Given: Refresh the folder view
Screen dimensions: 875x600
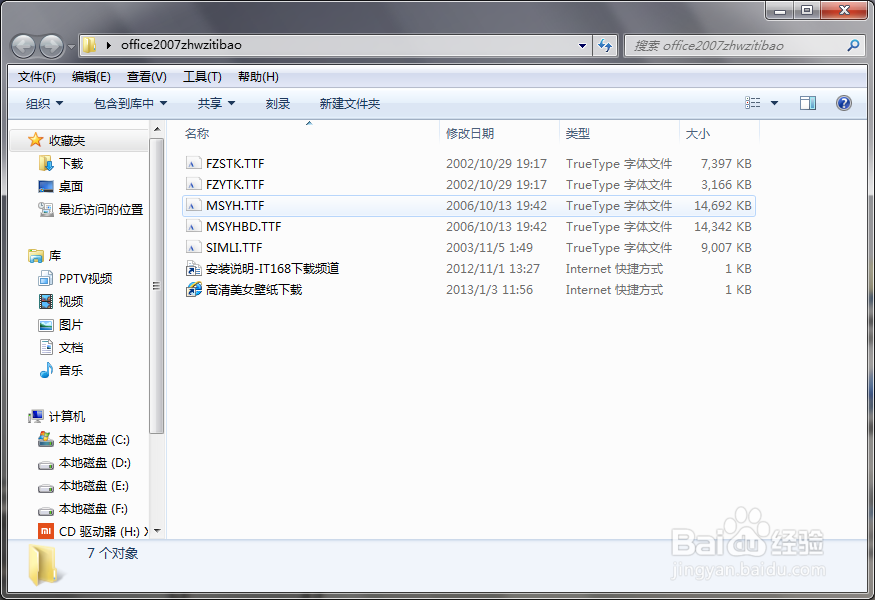Looking at the screenshot, I should pyautogui.click(x=605, y=46).
